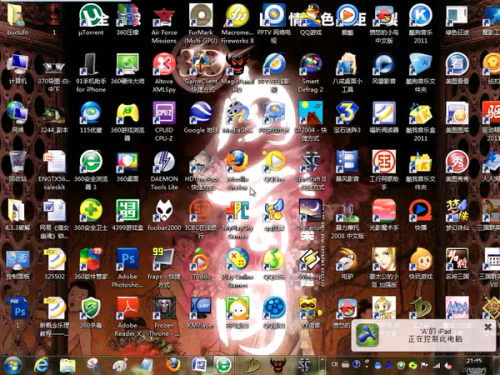This screenshot has width=500, height=375.
Task: Open the network signal tray icon
Action: pos(436,366)
